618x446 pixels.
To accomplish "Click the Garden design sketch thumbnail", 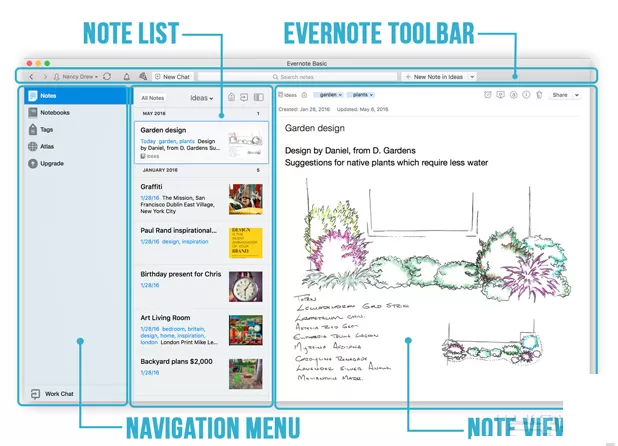I will point(246,143).
